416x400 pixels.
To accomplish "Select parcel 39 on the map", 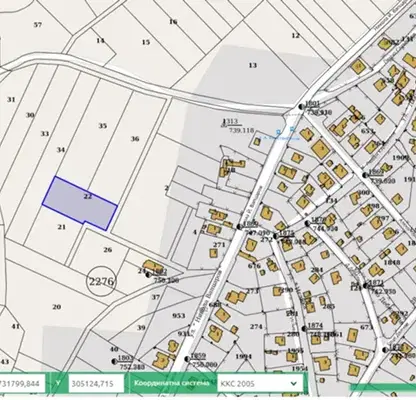I will (x=141, y=328).
